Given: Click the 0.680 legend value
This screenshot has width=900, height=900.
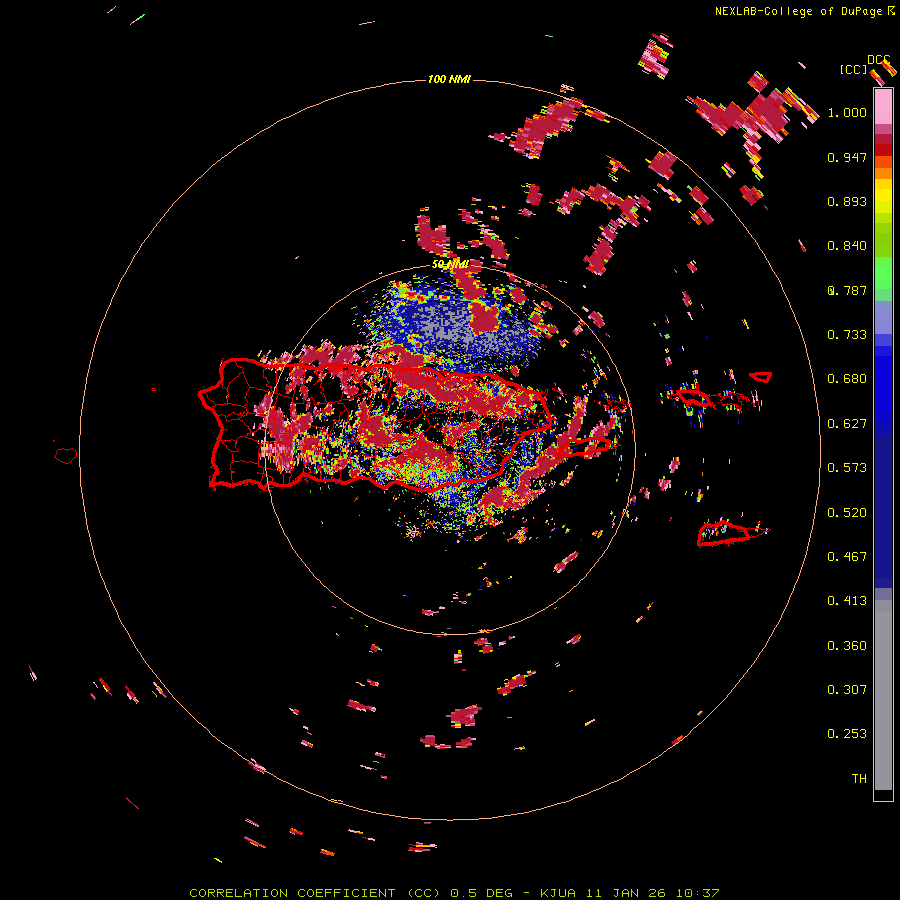Looking at the screenshot, I should [847, 379].
